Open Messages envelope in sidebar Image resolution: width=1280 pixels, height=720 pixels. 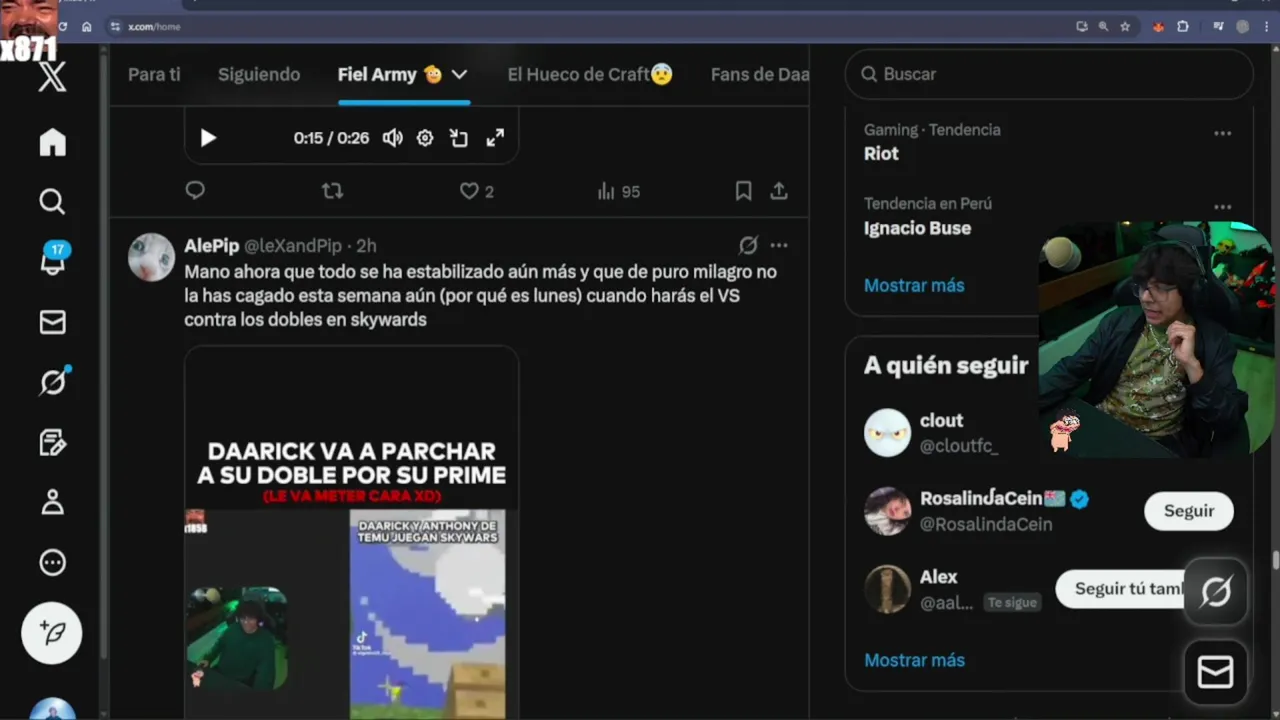(52, 321)
